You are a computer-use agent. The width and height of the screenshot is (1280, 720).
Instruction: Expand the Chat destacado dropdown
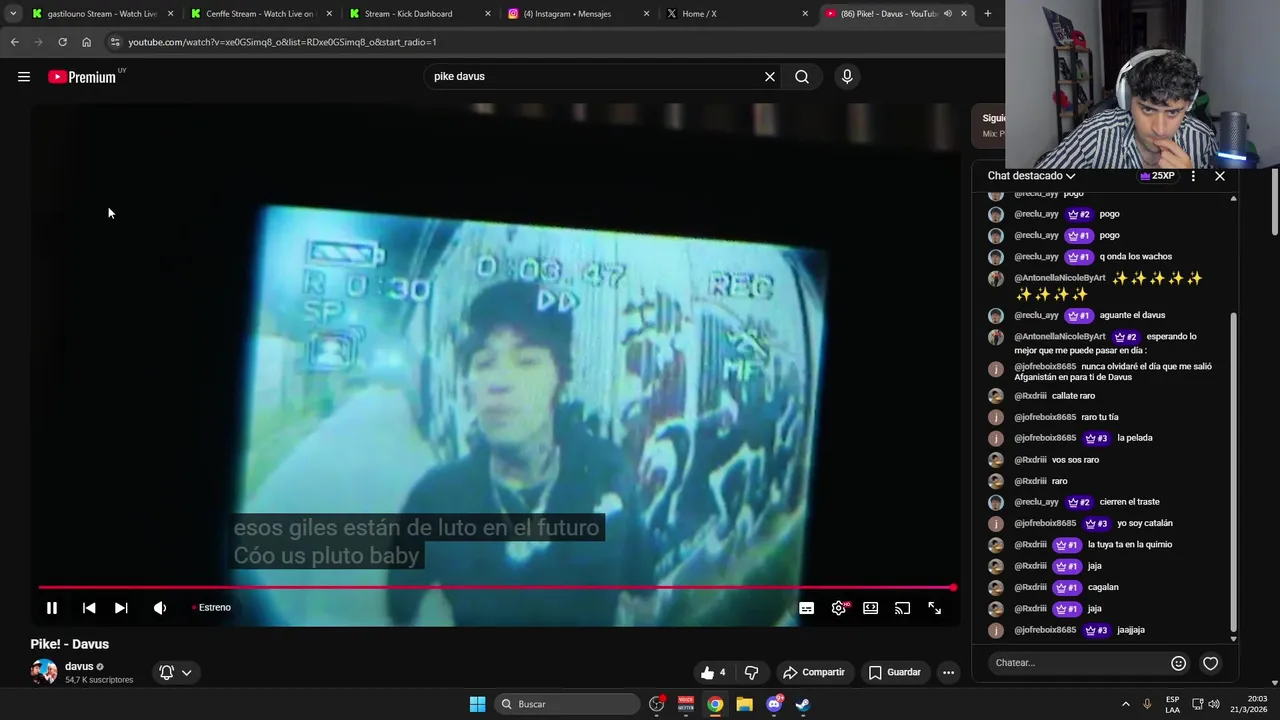[1031, 176]
